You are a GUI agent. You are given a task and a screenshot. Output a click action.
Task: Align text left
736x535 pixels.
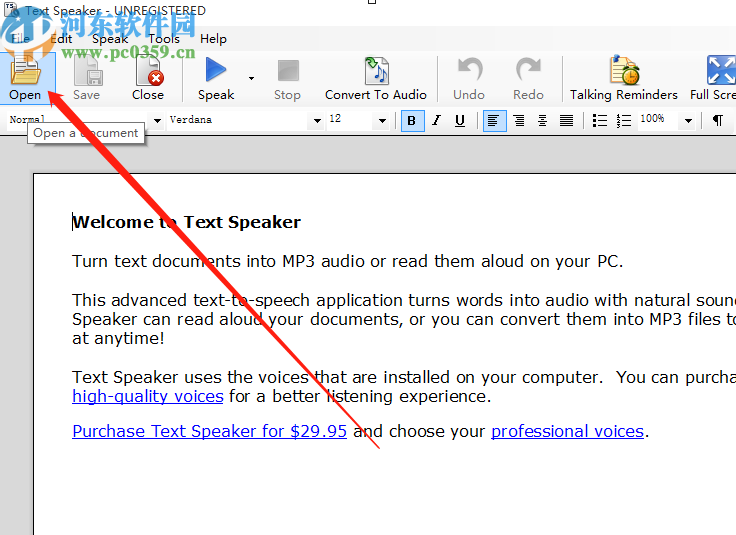(494, 121)
